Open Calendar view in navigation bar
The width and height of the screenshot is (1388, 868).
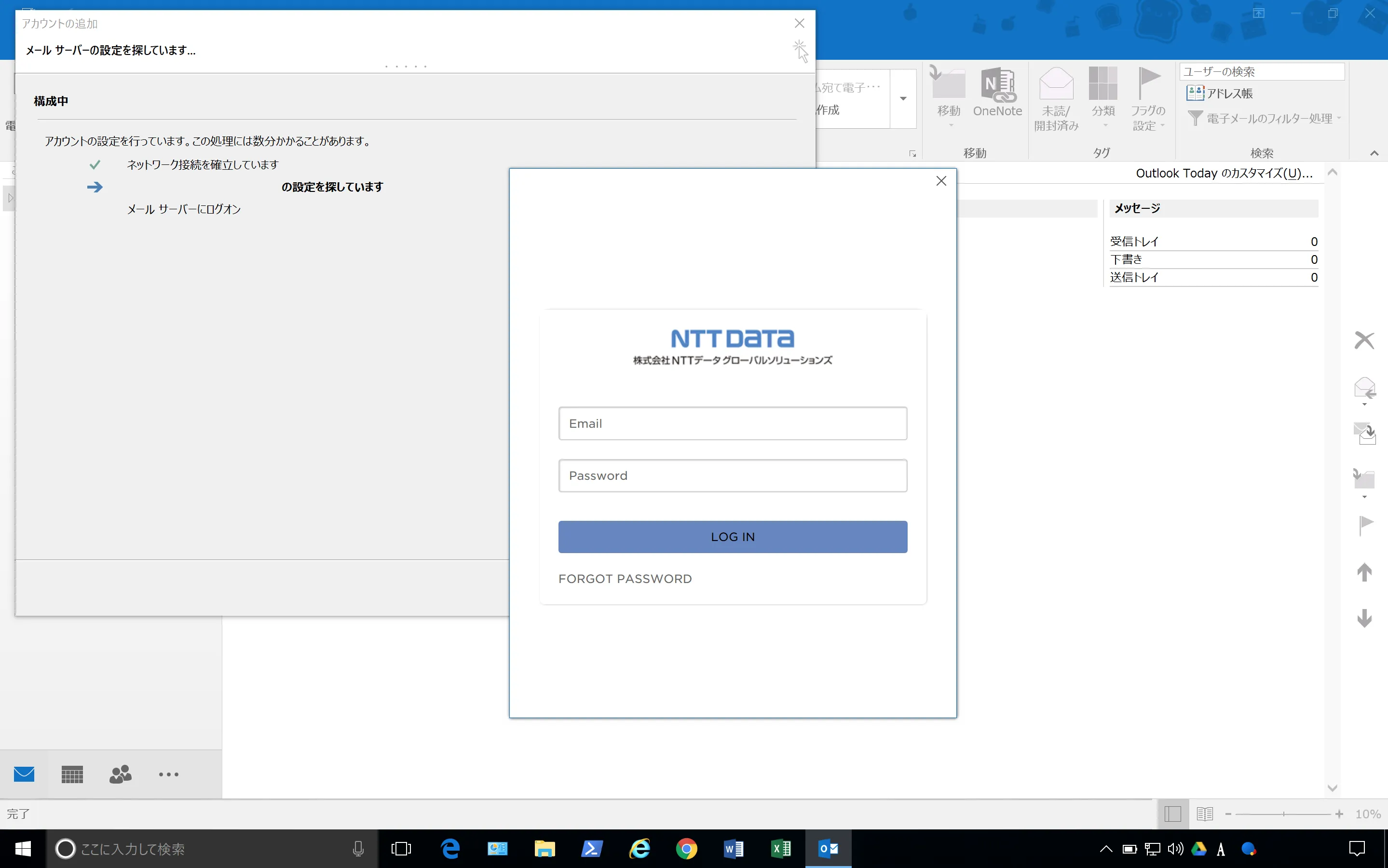click(72, 774)
